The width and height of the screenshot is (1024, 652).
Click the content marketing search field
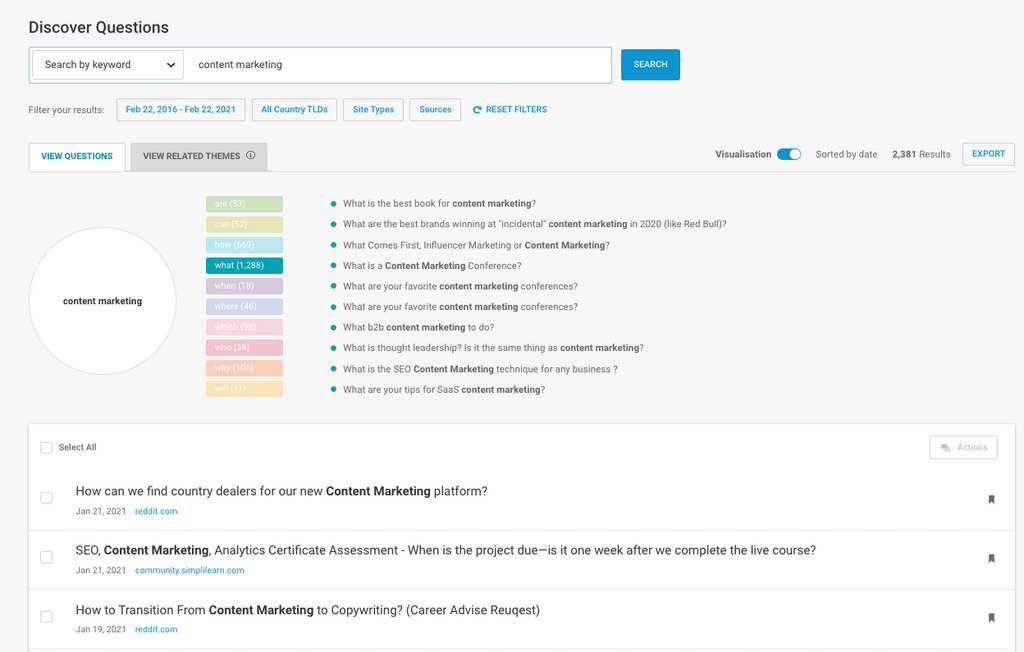point(400,65)
